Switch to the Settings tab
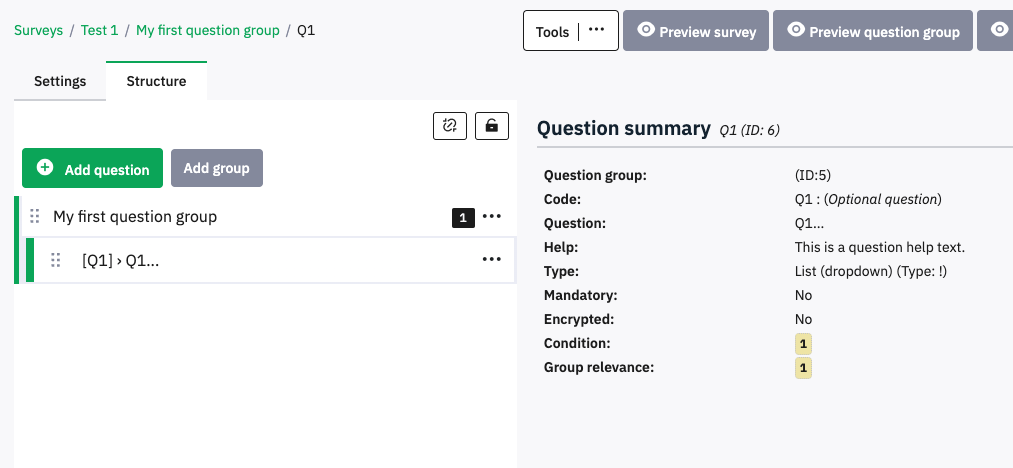 (x=60, y=81)
